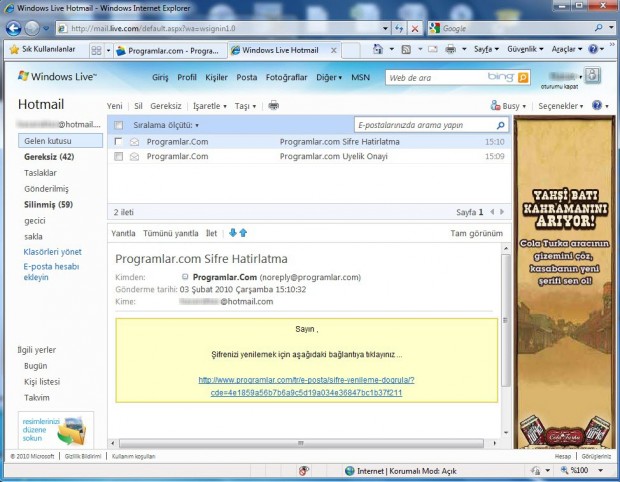
Task: Open the Giriş menu item
Action: (x=160, y=77)
